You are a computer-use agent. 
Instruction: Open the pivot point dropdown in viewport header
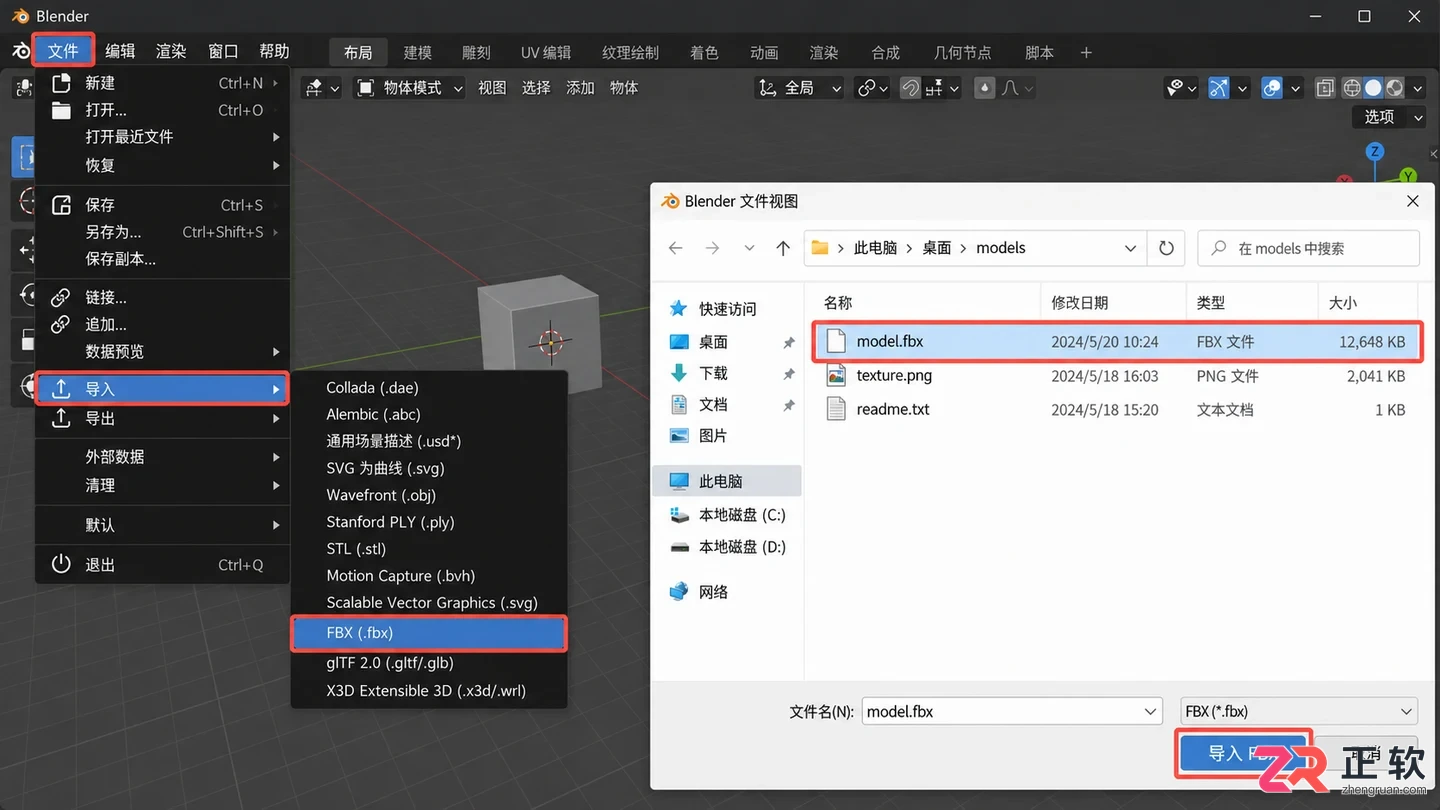[873, 88]
